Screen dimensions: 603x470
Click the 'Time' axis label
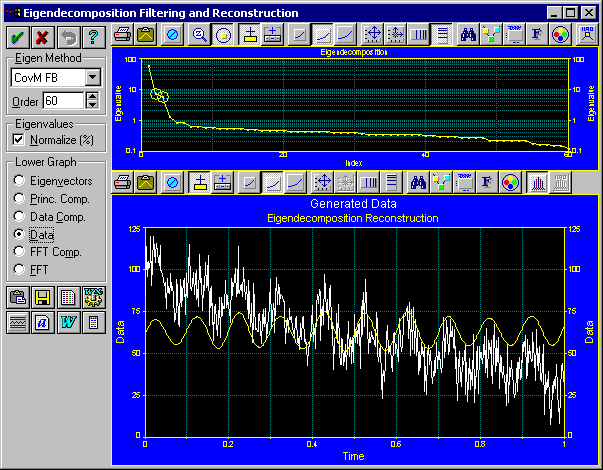pos(353,456)
